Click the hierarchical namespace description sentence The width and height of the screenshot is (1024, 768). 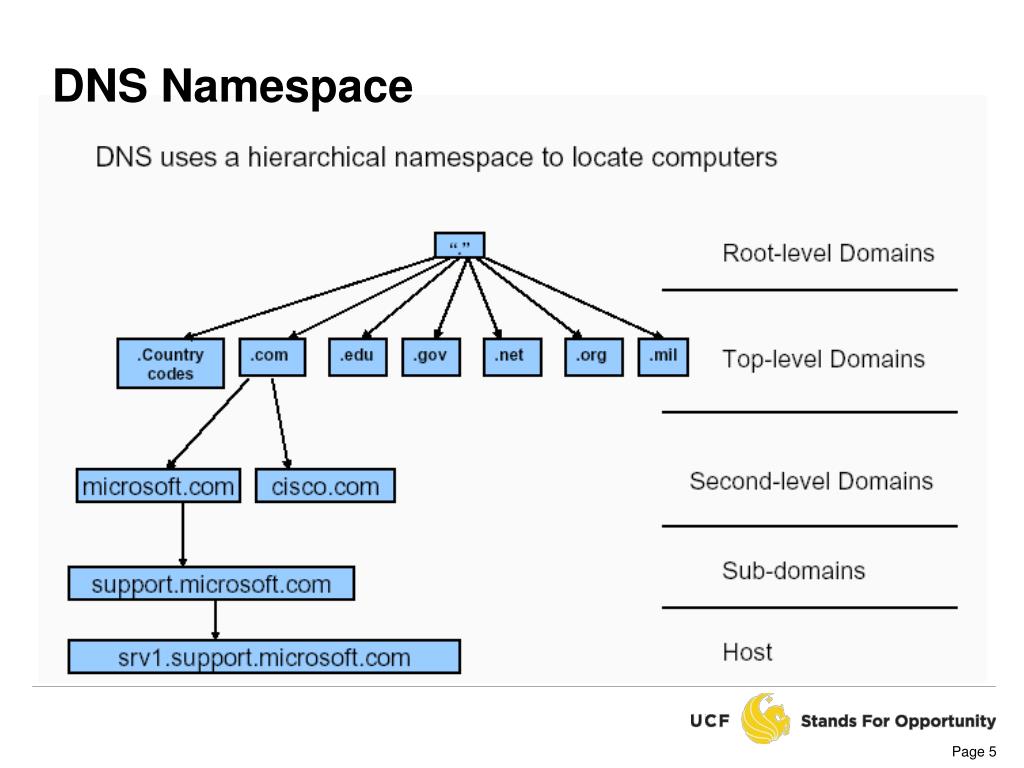[436, 157]
